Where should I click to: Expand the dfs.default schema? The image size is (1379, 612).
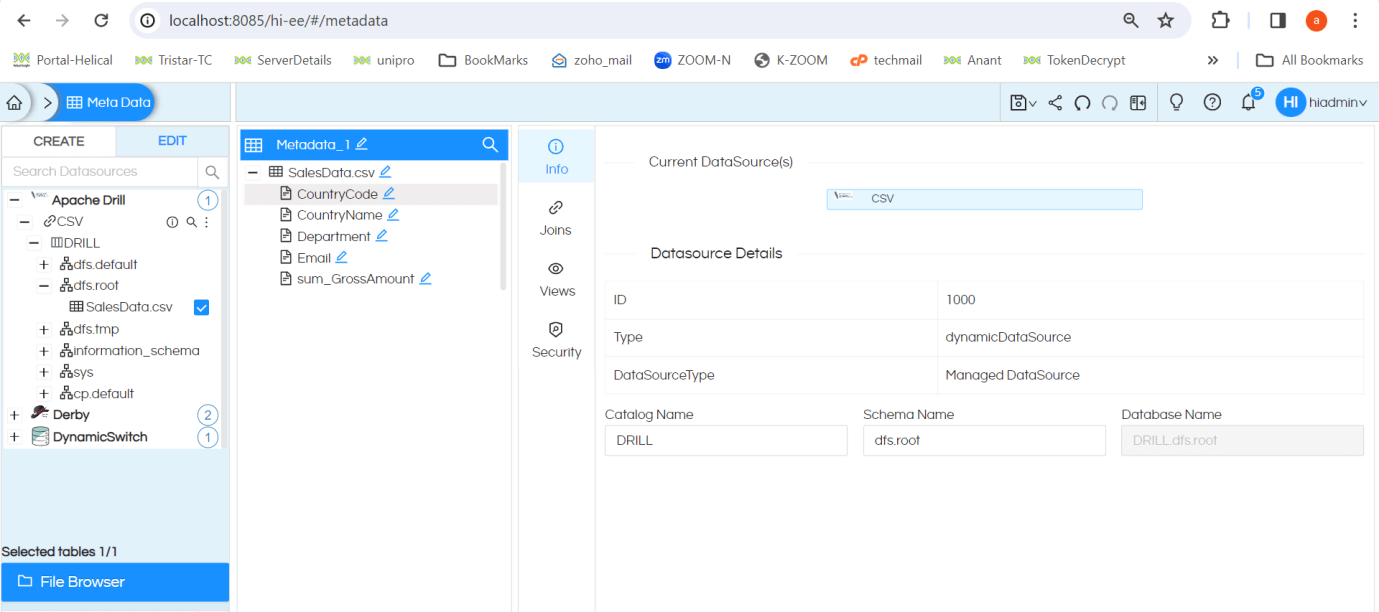pyautogui.click(x=44, y=265)
